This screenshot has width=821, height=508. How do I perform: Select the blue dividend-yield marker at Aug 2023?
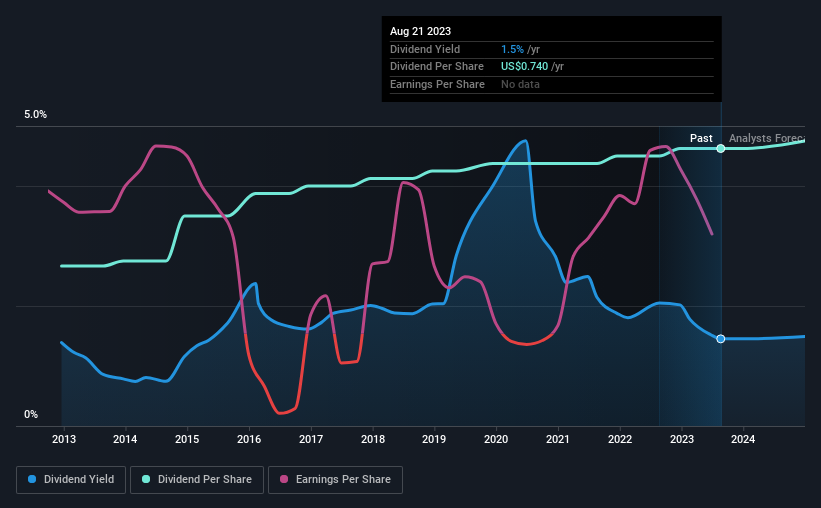pos(721,339)
